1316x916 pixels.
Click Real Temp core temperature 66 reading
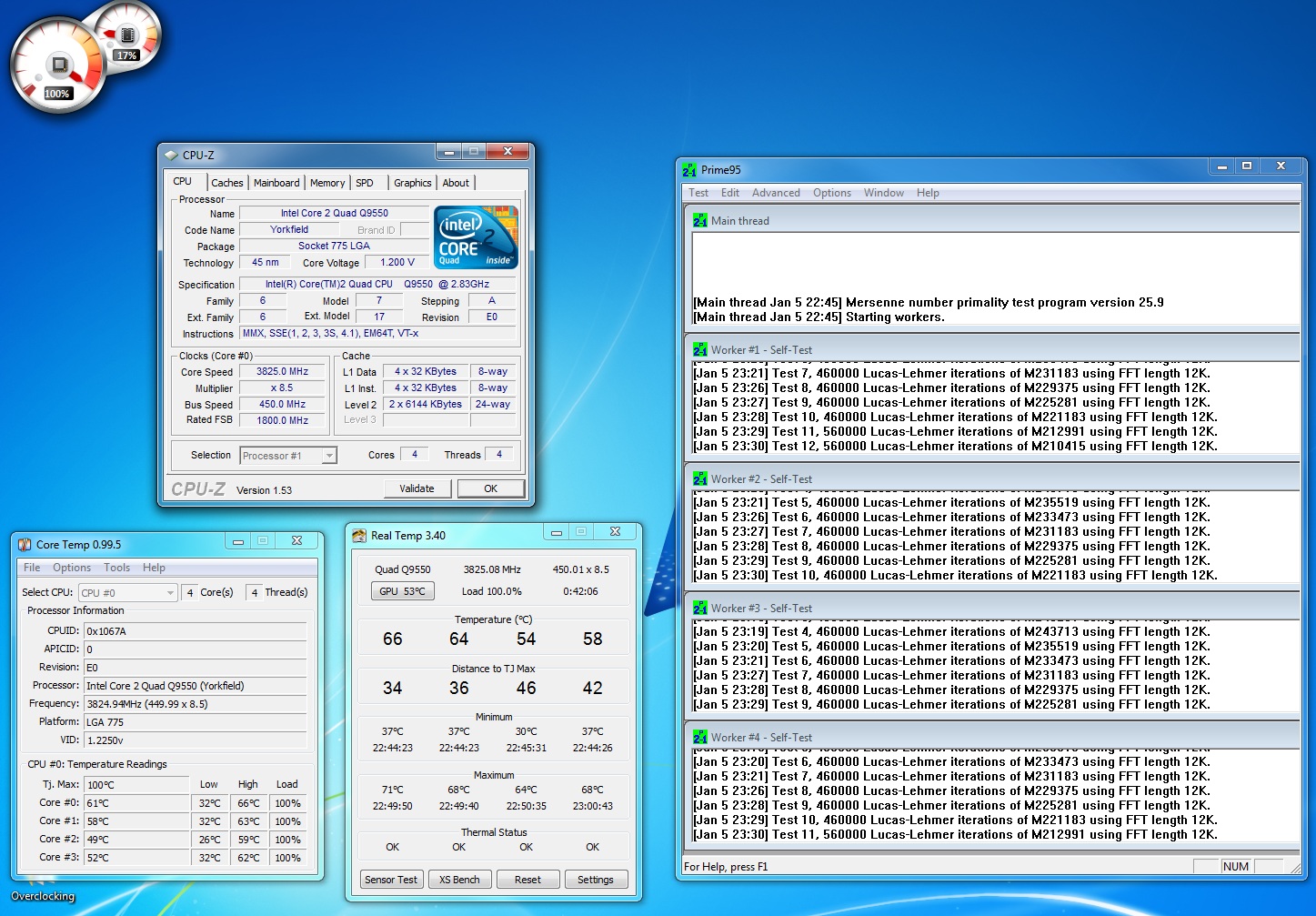click(393, 639)
